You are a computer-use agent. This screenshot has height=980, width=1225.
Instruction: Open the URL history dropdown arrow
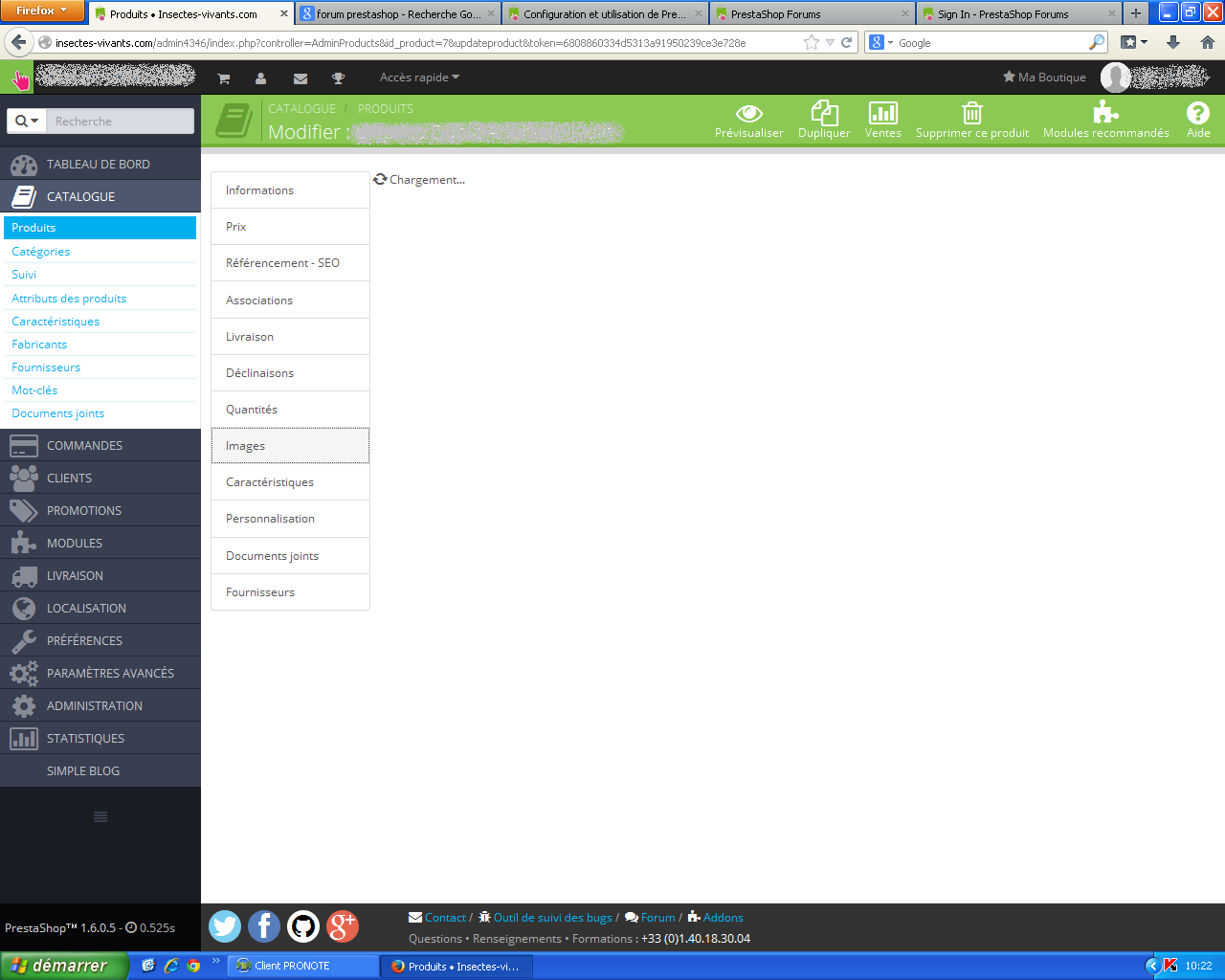click(x=830, y=43)
